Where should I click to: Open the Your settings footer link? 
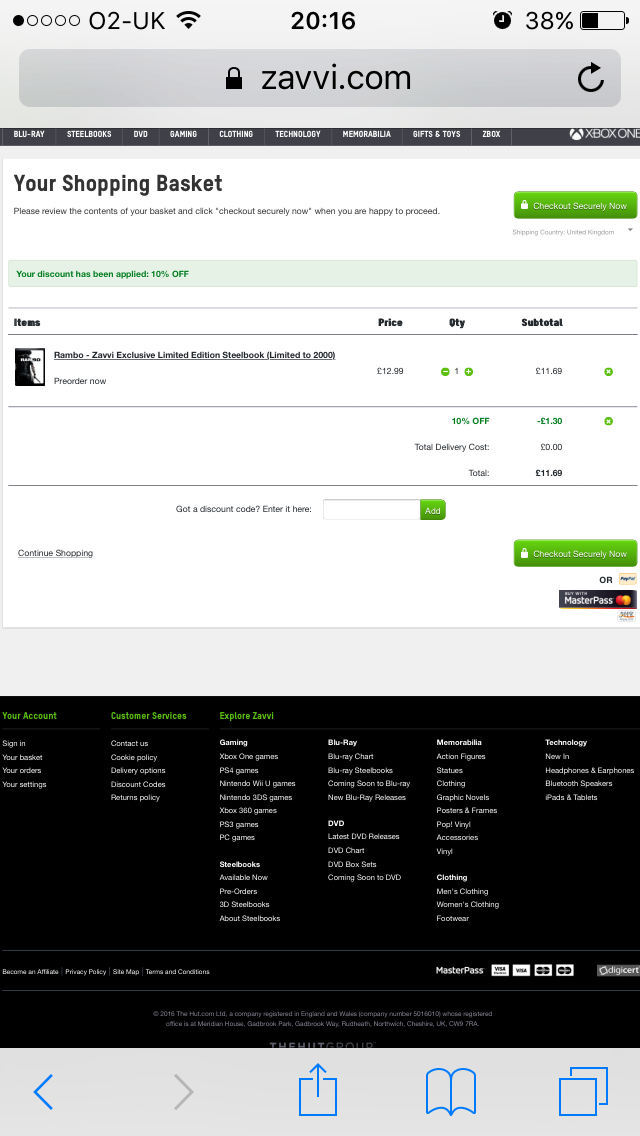[24, 785]
